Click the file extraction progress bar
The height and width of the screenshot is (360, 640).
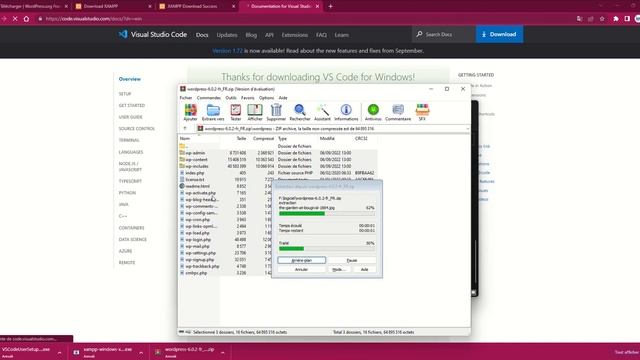click(x=327, y=213)
